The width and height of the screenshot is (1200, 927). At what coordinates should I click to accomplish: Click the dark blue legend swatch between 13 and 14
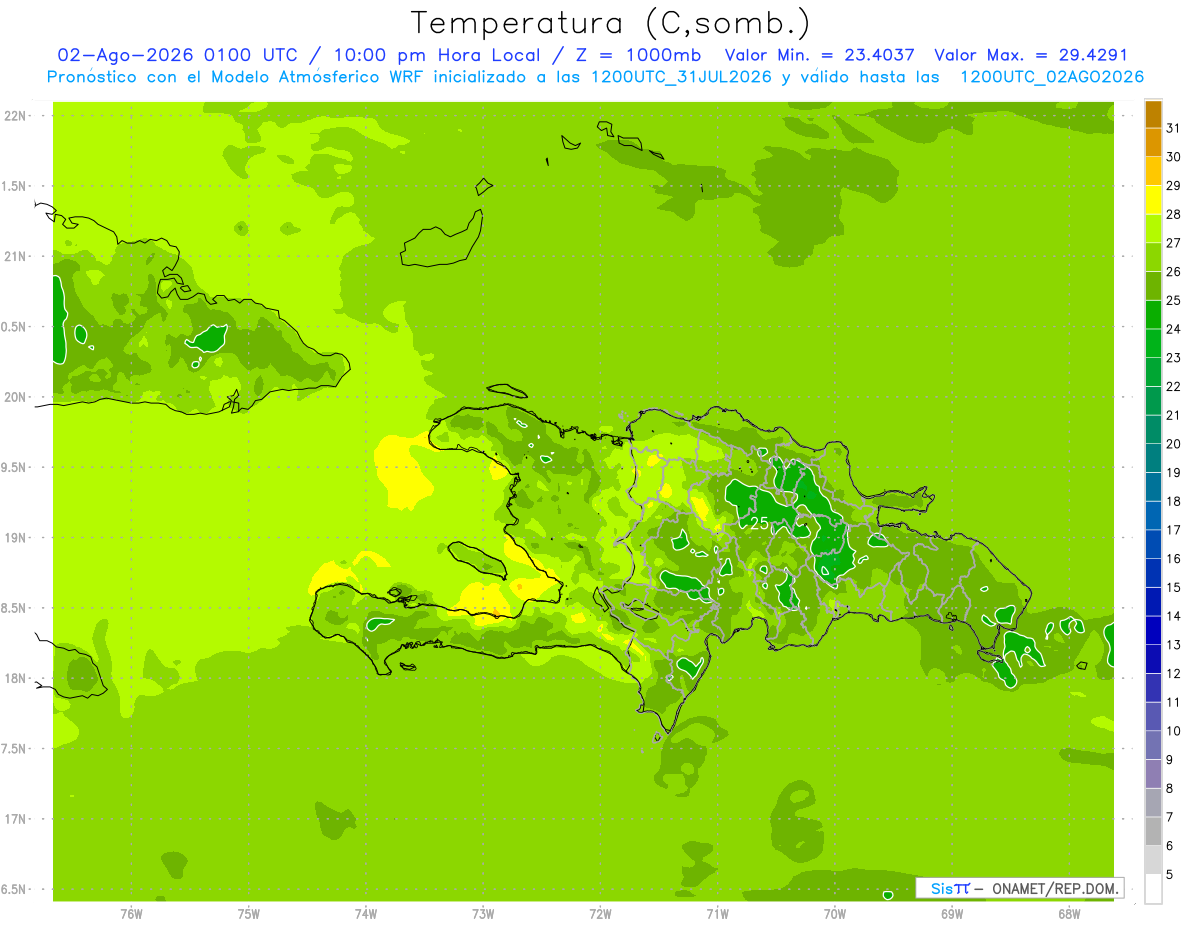coord(1153,630)
